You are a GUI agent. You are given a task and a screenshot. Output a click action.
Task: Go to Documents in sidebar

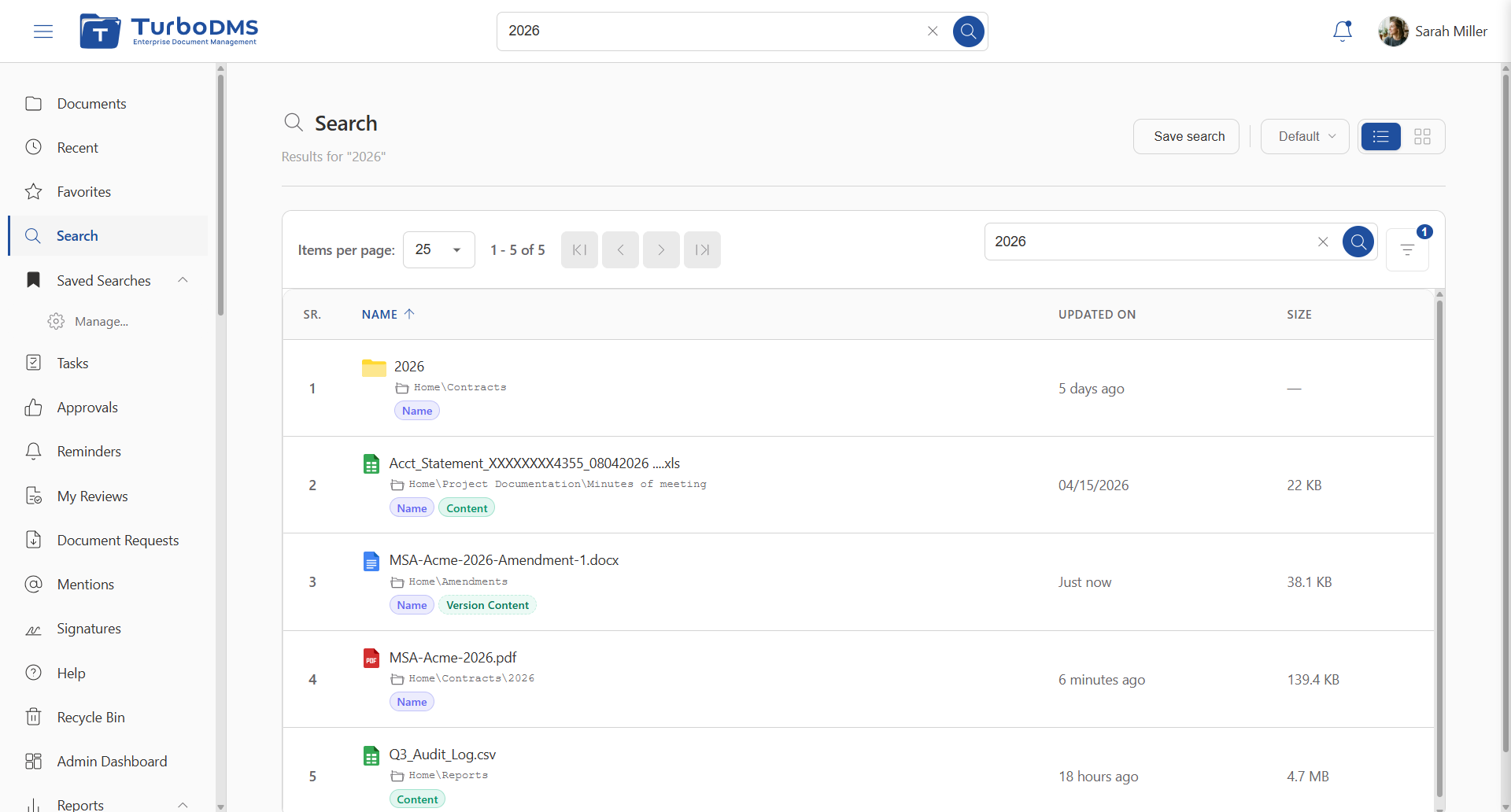(91, 104)
